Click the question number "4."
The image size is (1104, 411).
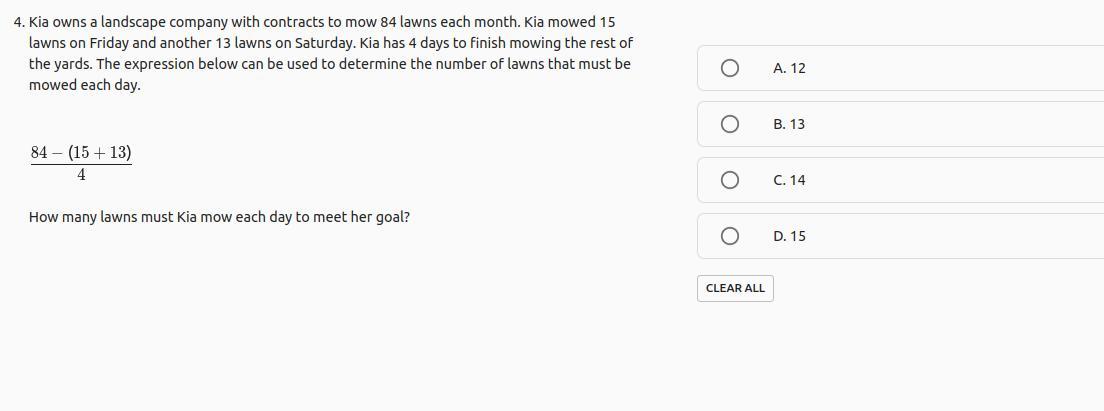click(x=19, y=21)
